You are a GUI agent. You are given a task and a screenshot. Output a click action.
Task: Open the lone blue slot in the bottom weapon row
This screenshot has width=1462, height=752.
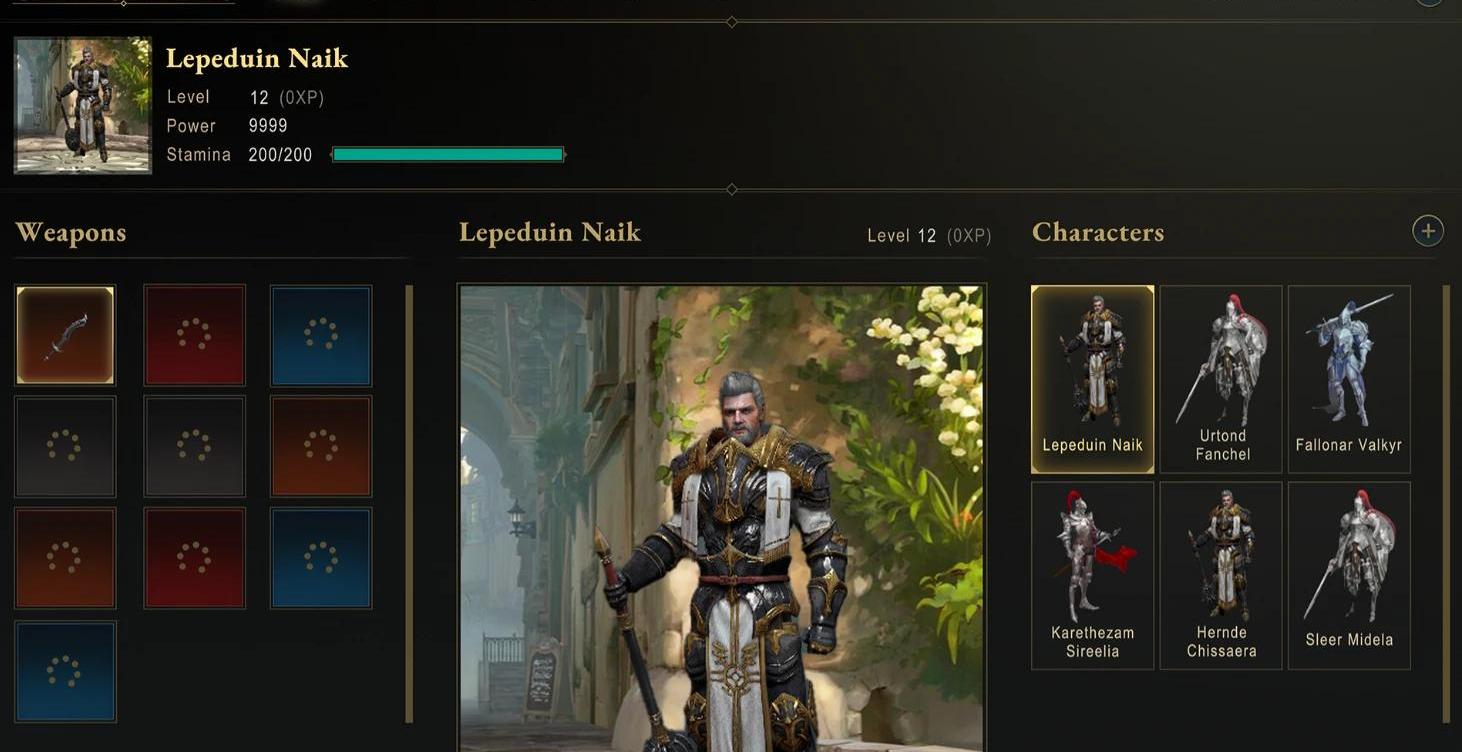point(65,671)
